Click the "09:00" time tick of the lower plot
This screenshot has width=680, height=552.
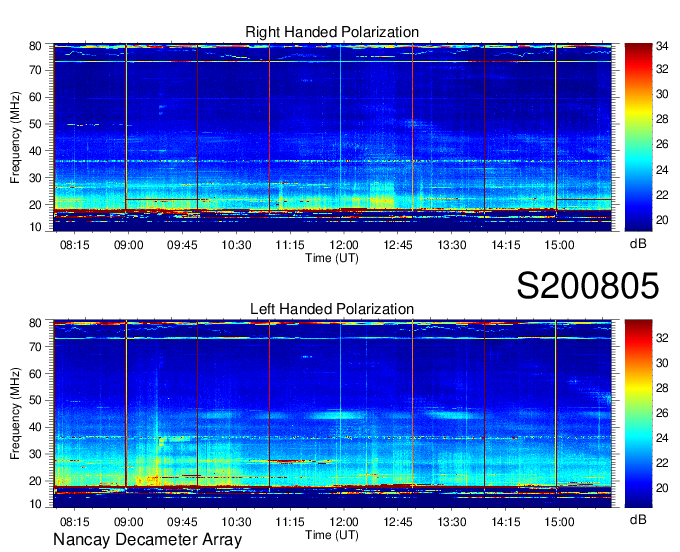pos(128,522)
